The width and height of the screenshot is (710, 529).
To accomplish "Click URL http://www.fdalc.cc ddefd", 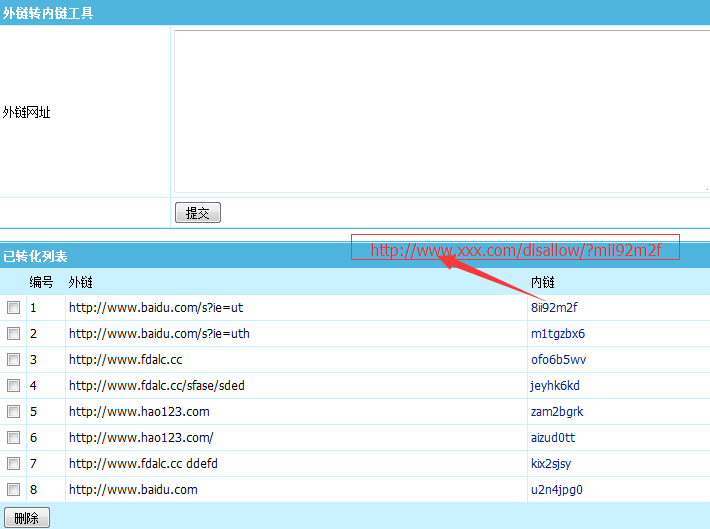I will [x=143, y=464].
